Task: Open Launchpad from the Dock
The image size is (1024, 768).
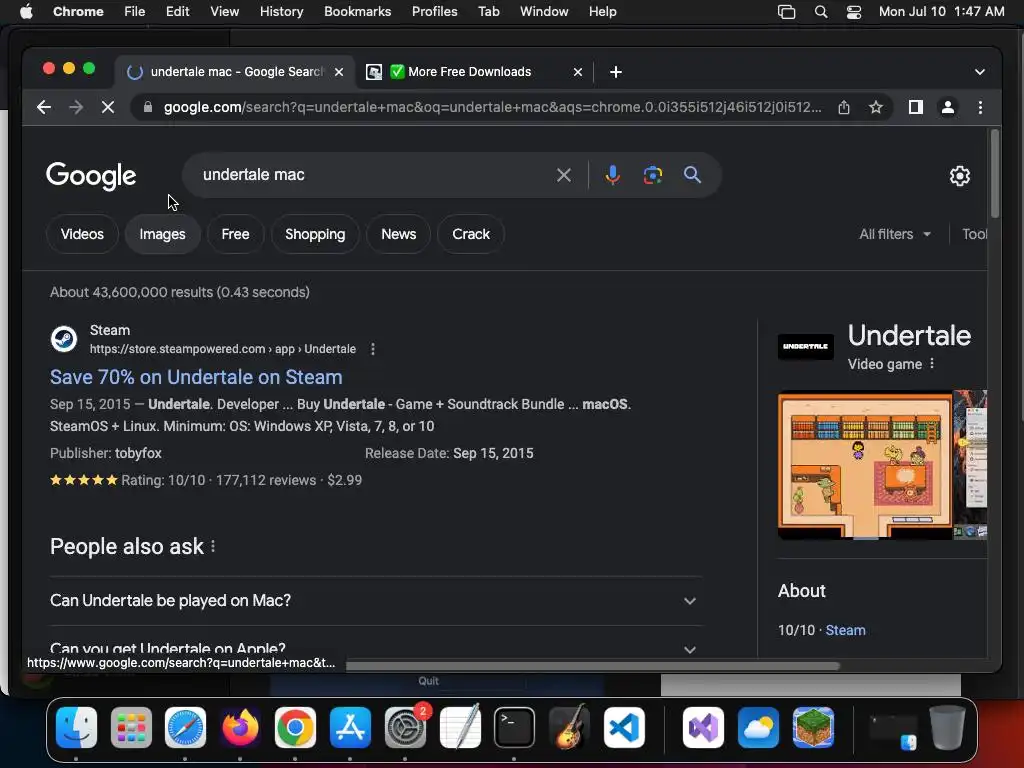Action: pyautogui.click(x=131, y=728)
